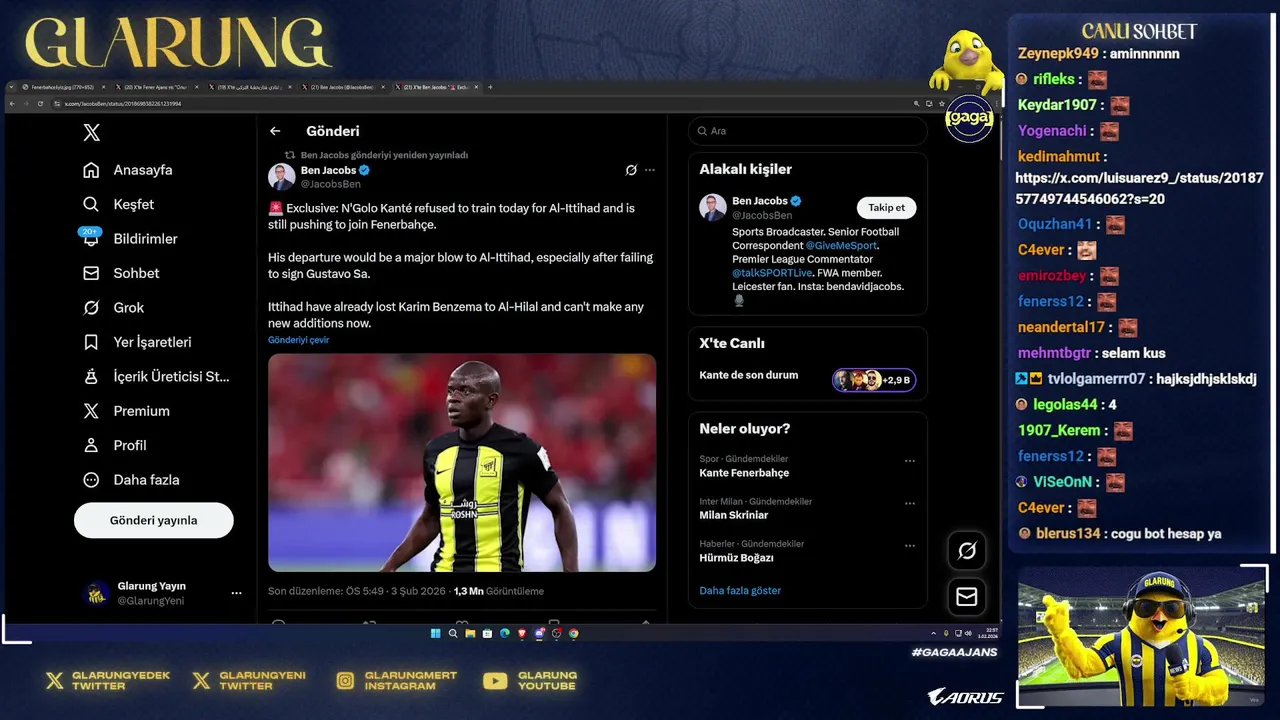Open the post's more options dots
This screenshot has width=1280, height=720.
point(650,170)
